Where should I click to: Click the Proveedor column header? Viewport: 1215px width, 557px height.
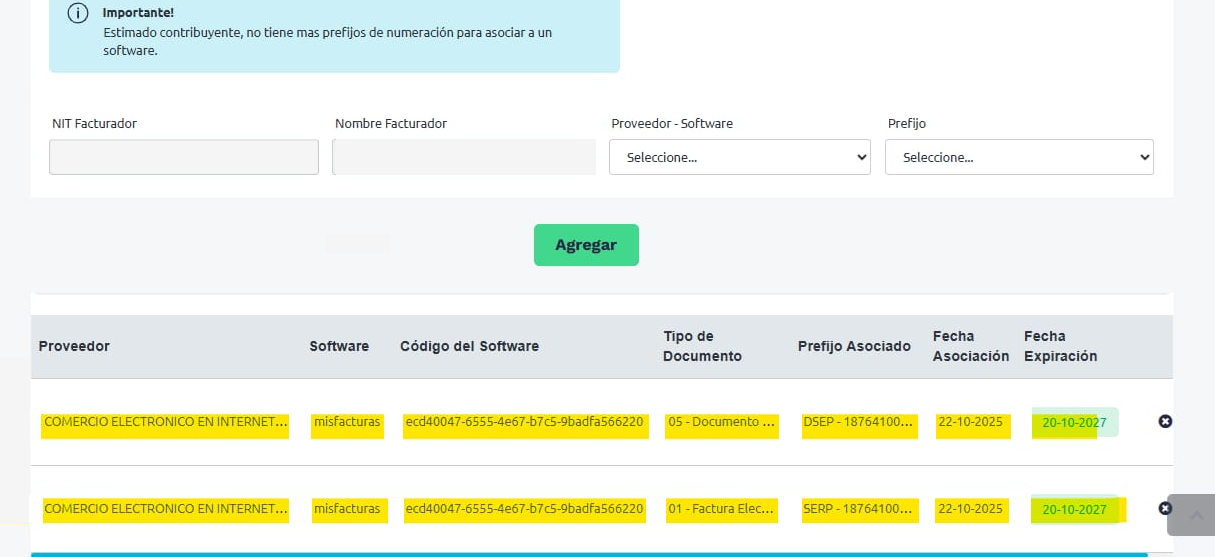click(74, 346)
